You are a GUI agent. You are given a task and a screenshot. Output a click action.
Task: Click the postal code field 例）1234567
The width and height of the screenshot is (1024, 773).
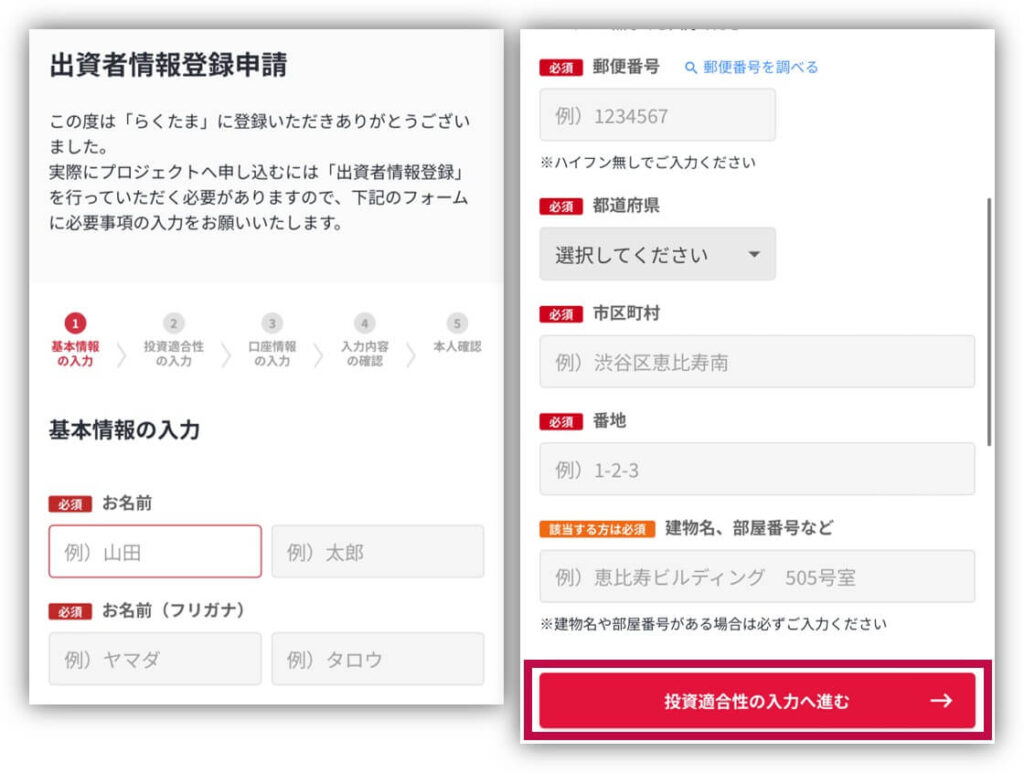point(657,115)
